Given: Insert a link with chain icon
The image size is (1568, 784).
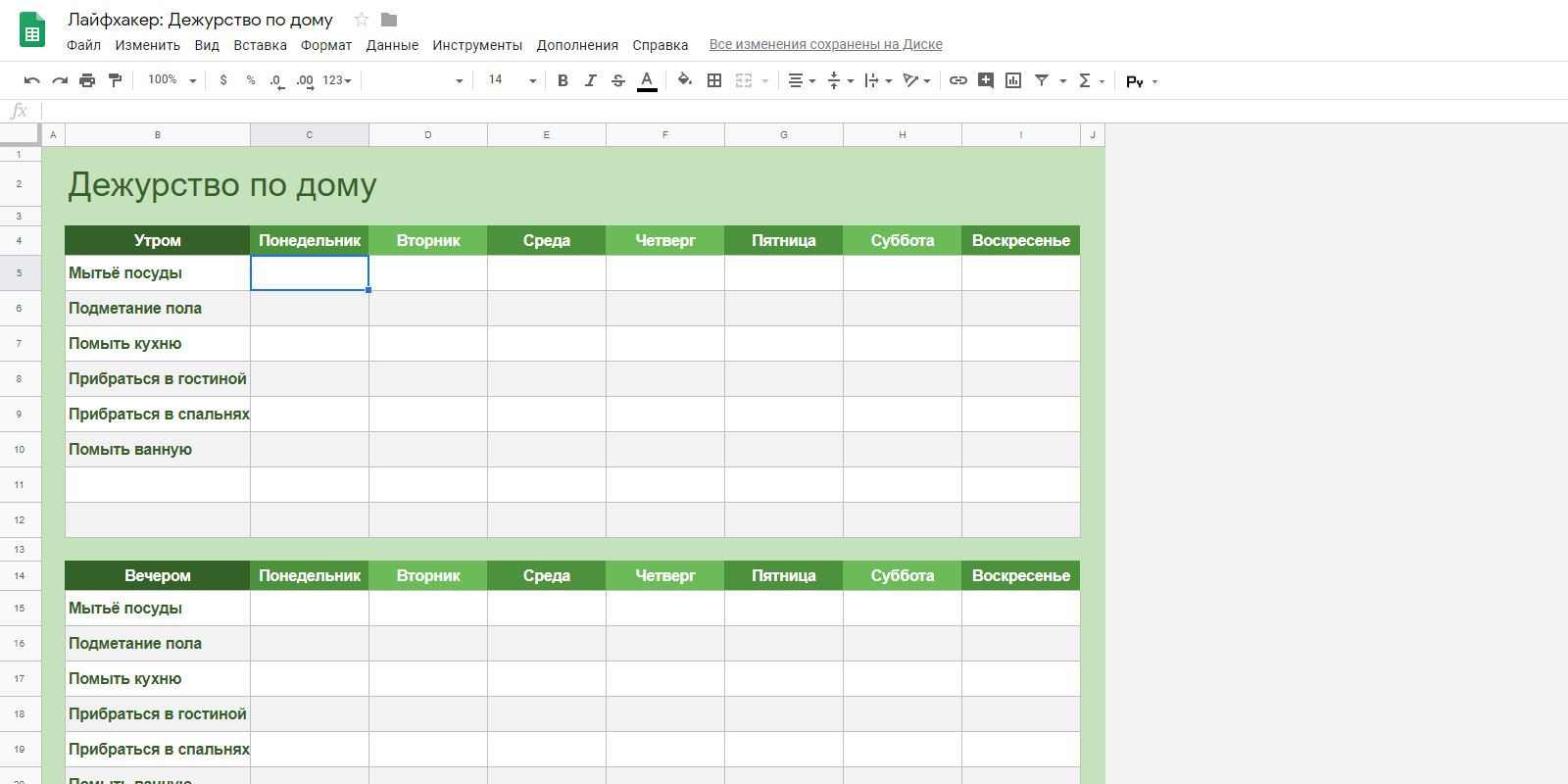Looking at the screenshot, I should point(958,80).
